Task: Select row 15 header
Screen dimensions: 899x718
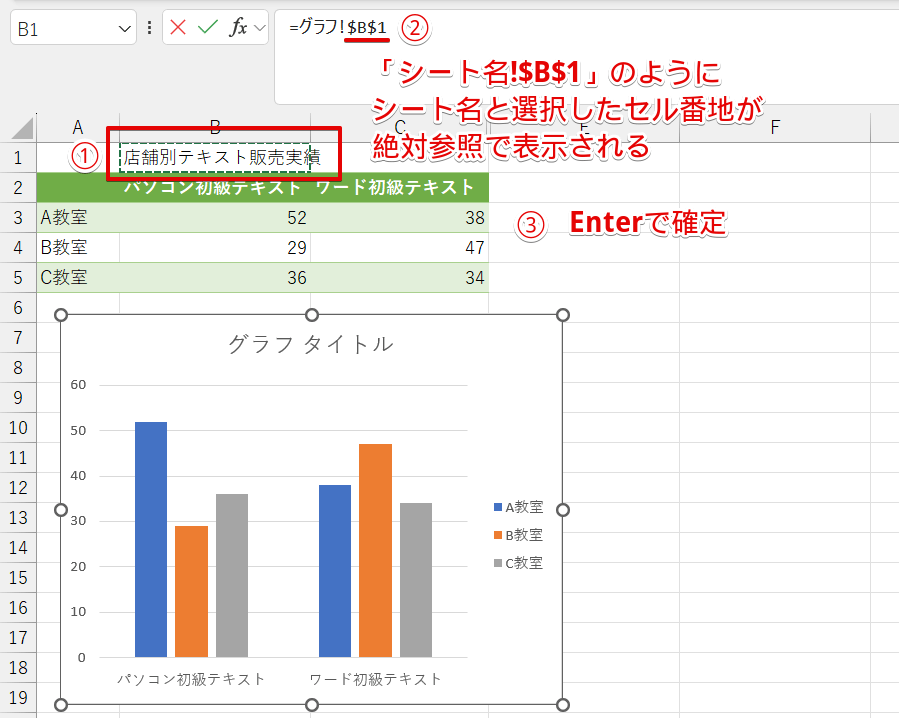Action: coord(18,577)
